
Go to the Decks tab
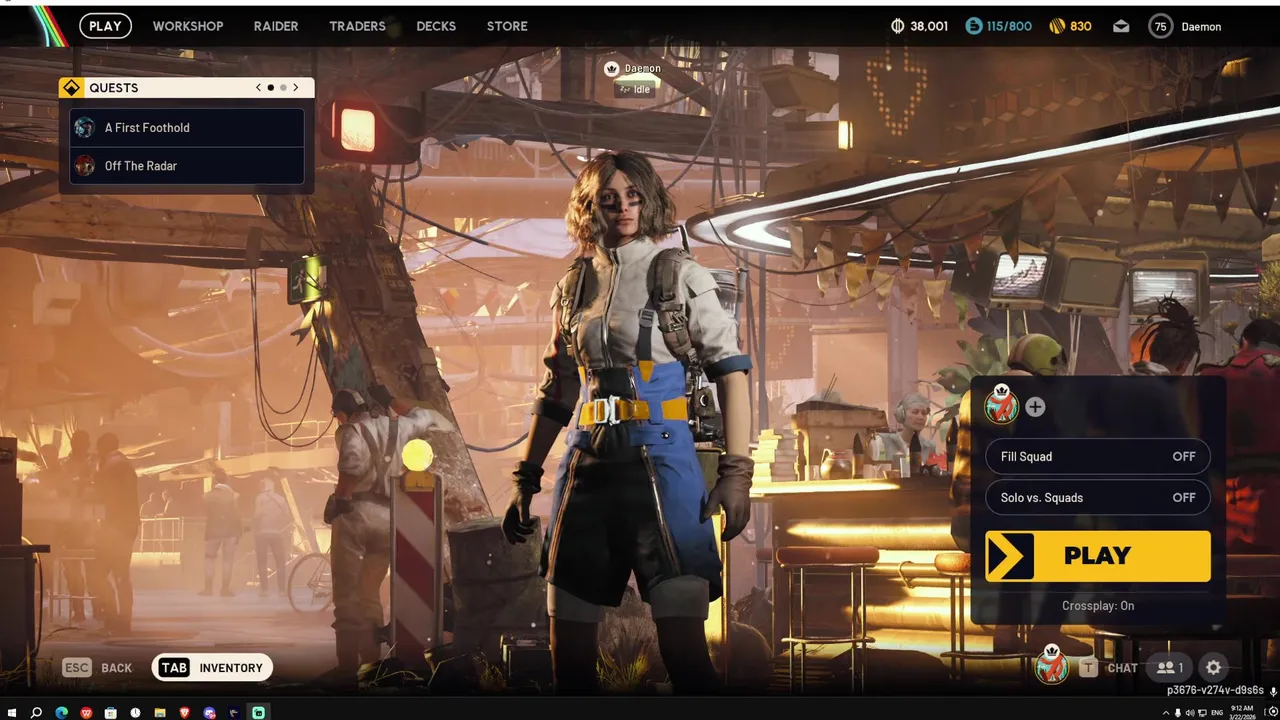point(436,26)
